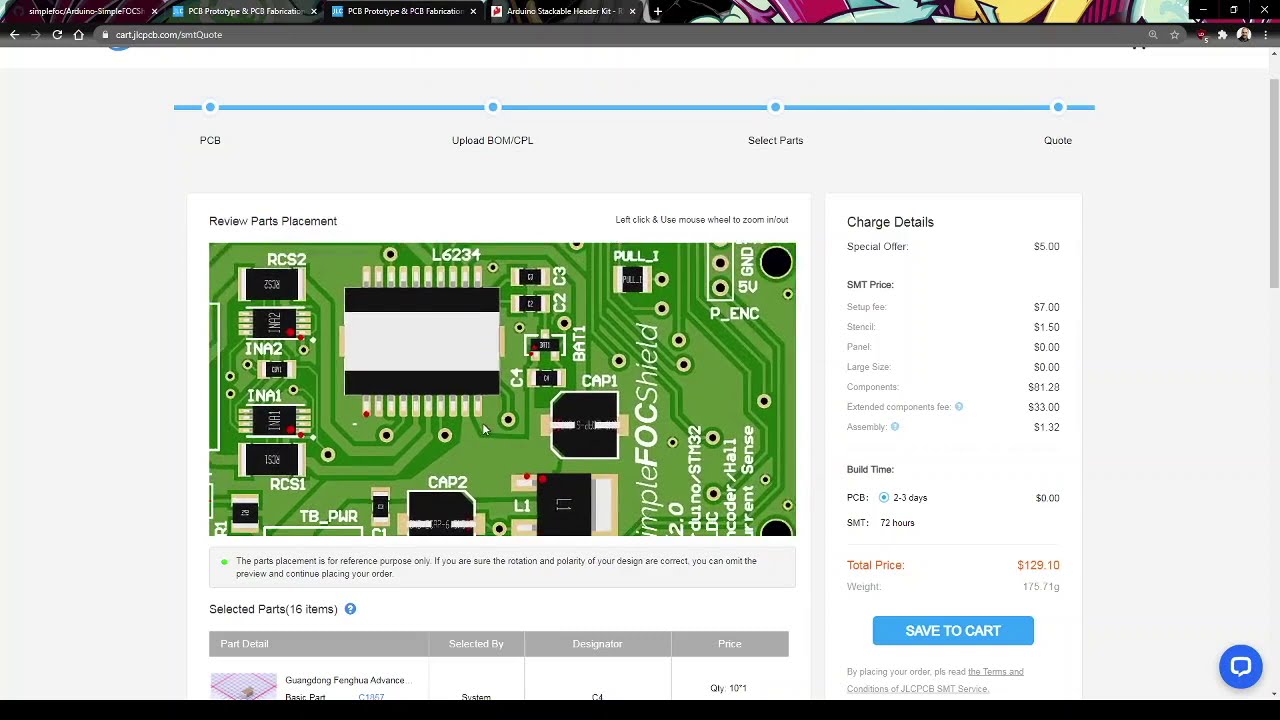The height and width of the screenshot is (720, 1280).
Task: Click the PCB parts placement preview
Action: 502,389
